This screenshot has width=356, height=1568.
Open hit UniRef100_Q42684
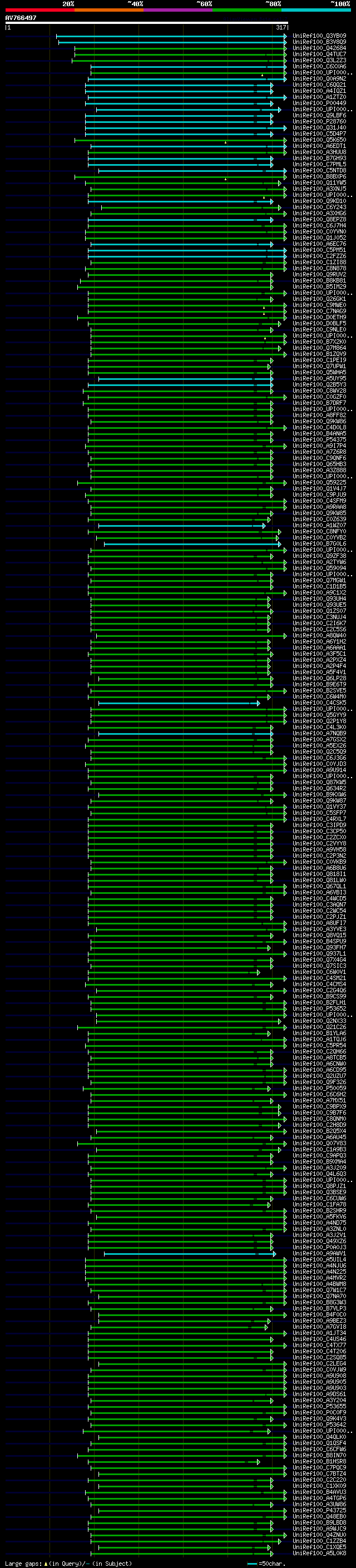click(319, 48)
